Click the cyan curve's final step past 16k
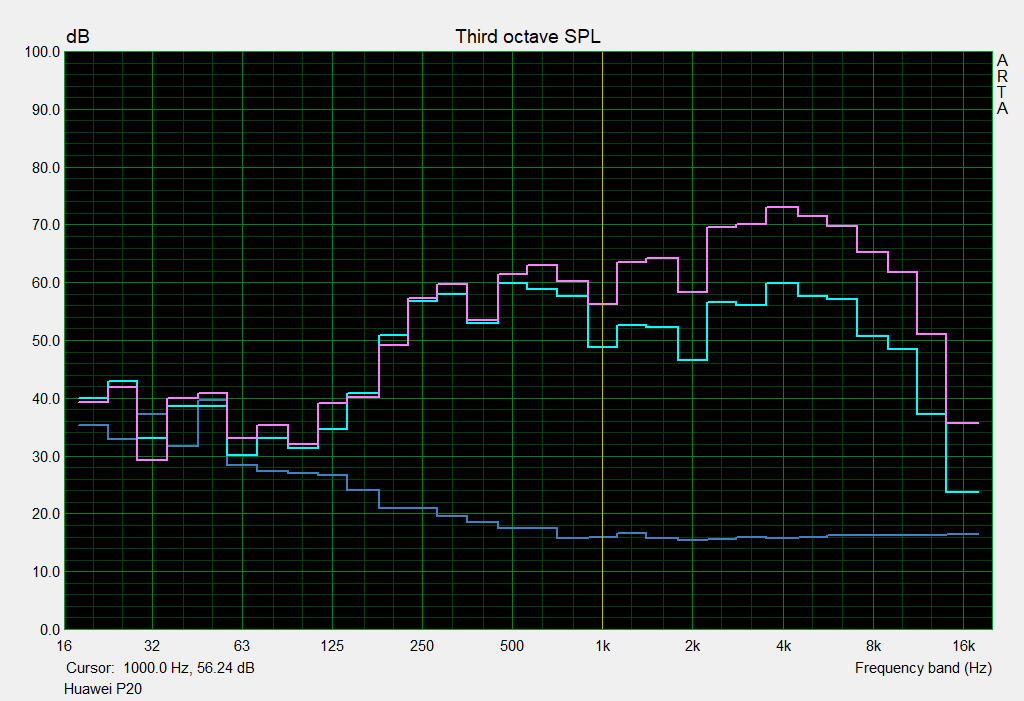1024x701 pixels. click(962, 492)
